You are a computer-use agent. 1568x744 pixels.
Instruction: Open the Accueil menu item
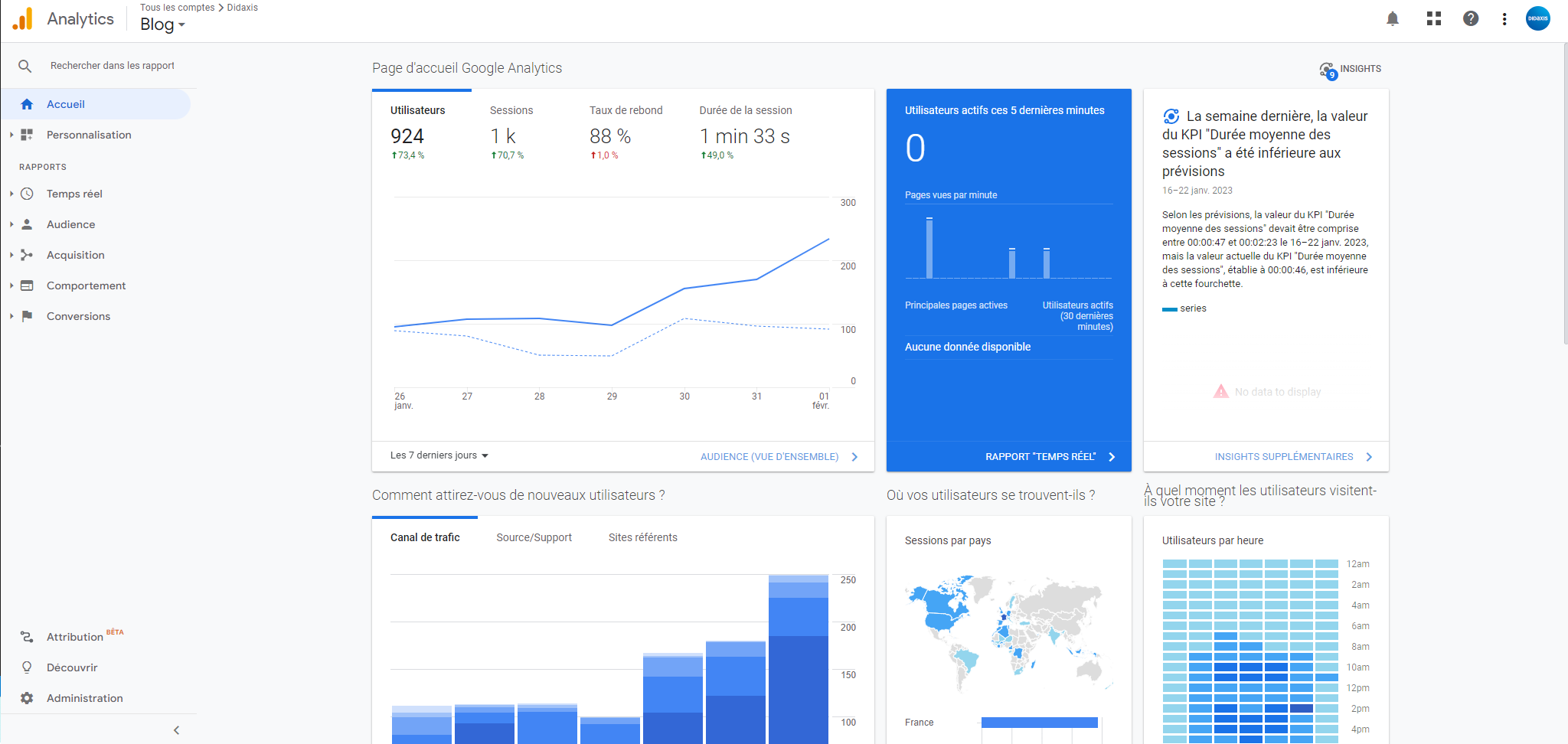click(x=95, y=104)
